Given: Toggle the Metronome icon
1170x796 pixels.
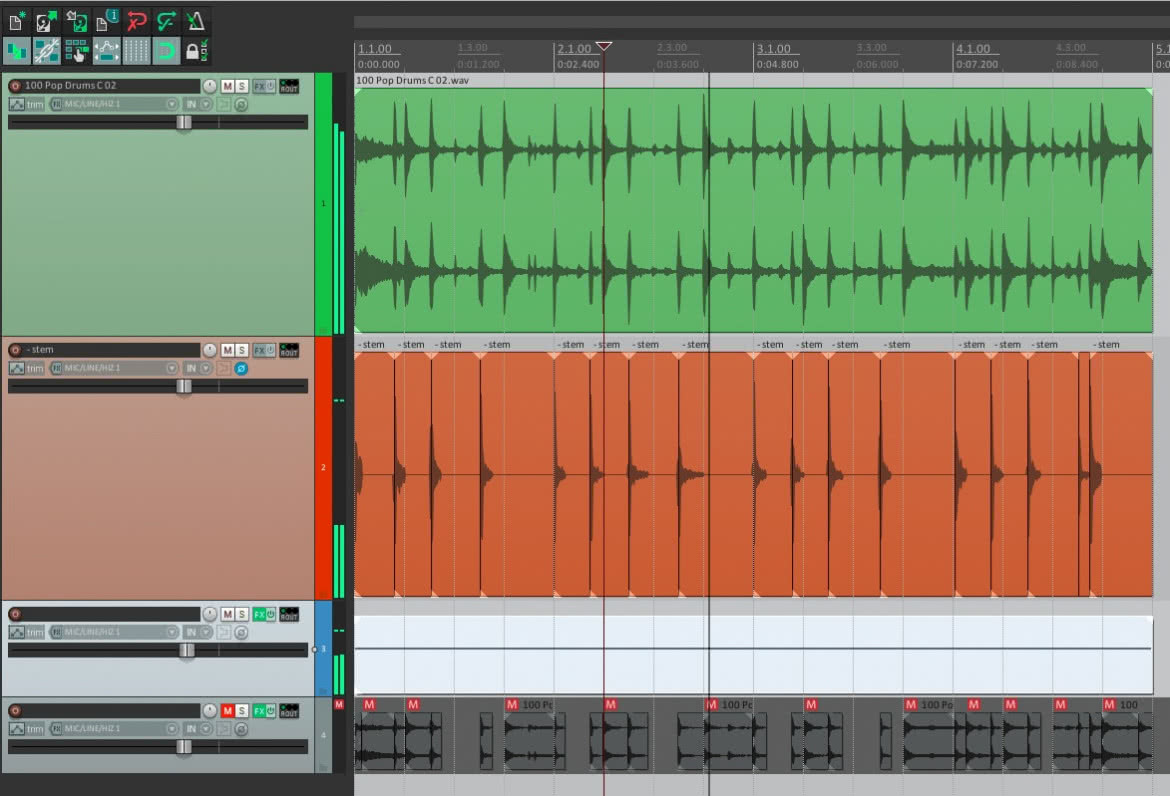Looking at the screenshot, I should [x=195, y=21].
